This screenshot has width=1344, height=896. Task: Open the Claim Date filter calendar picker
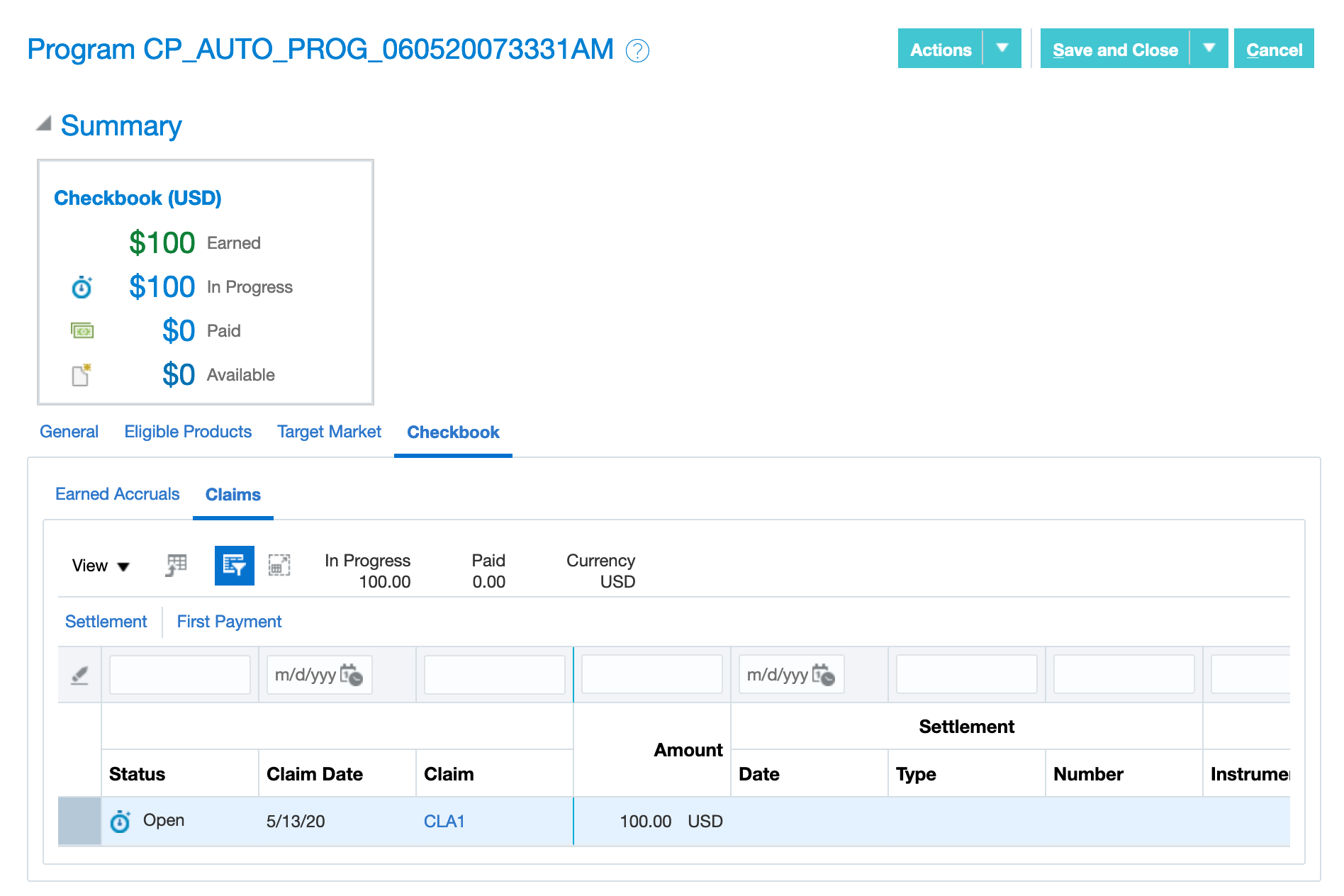pos(352,675)
